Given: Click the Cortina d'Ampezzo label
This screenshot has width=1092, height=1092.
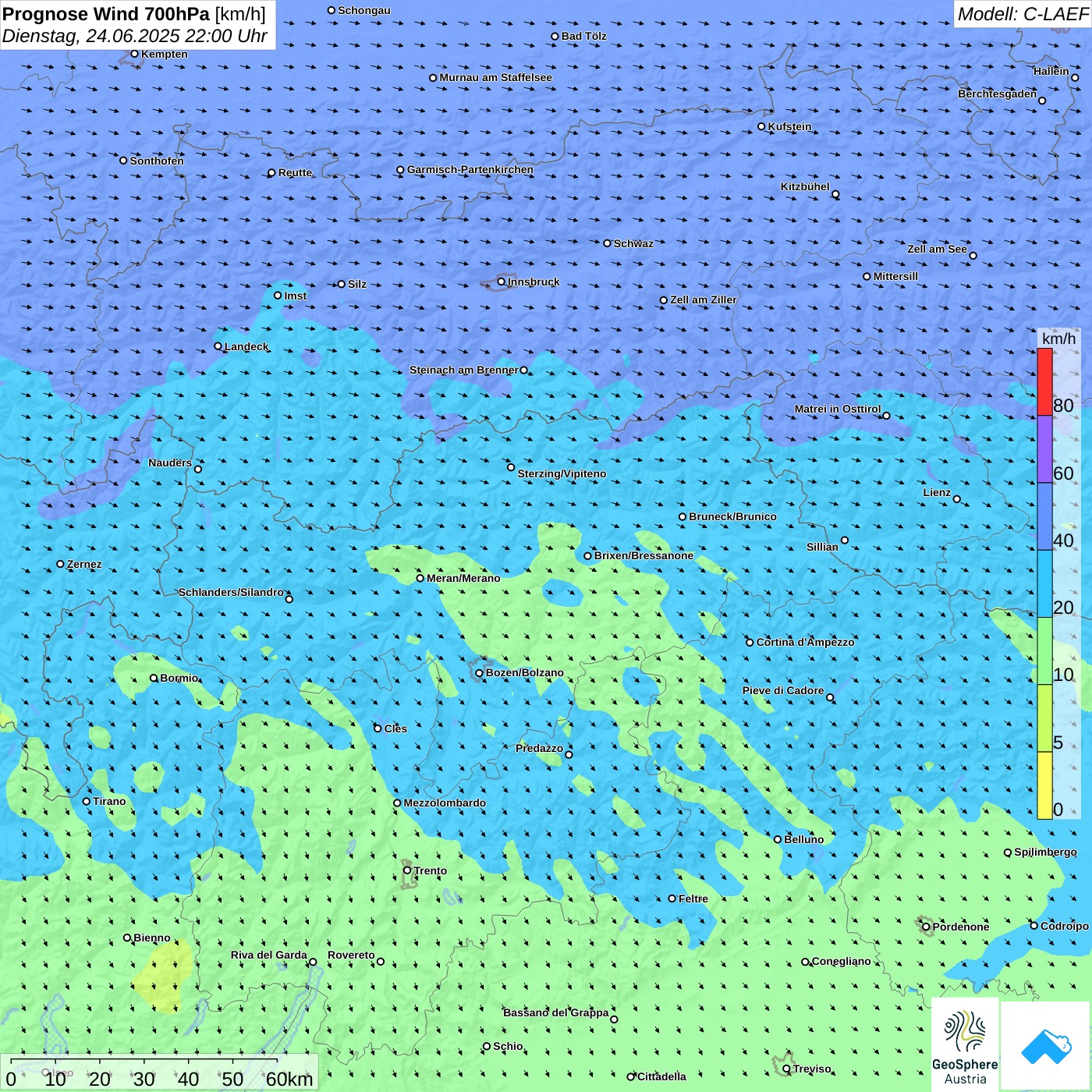Looking at the screenshot, I should pyautogui.click(x=806, y=642).
